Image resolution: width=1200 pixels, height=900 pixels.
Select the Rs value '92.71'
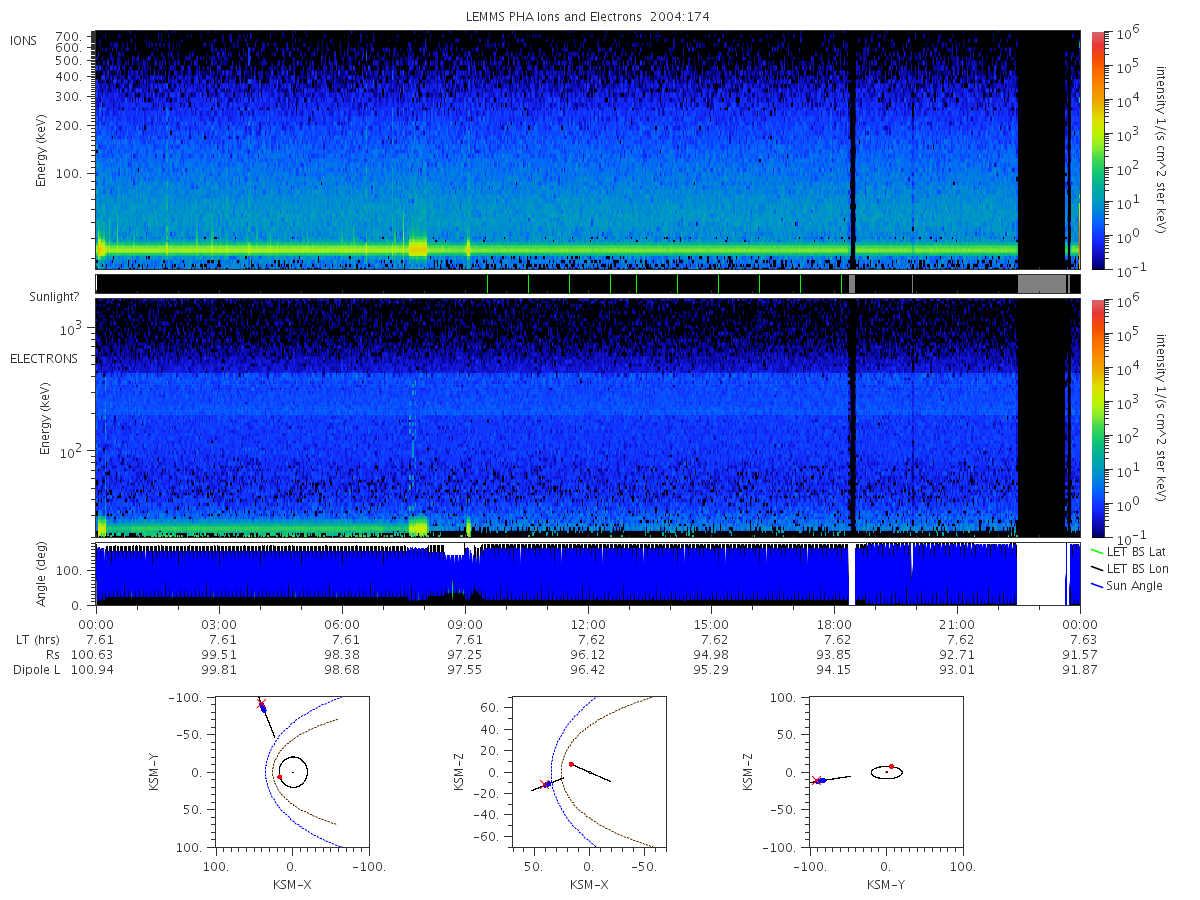958,654
